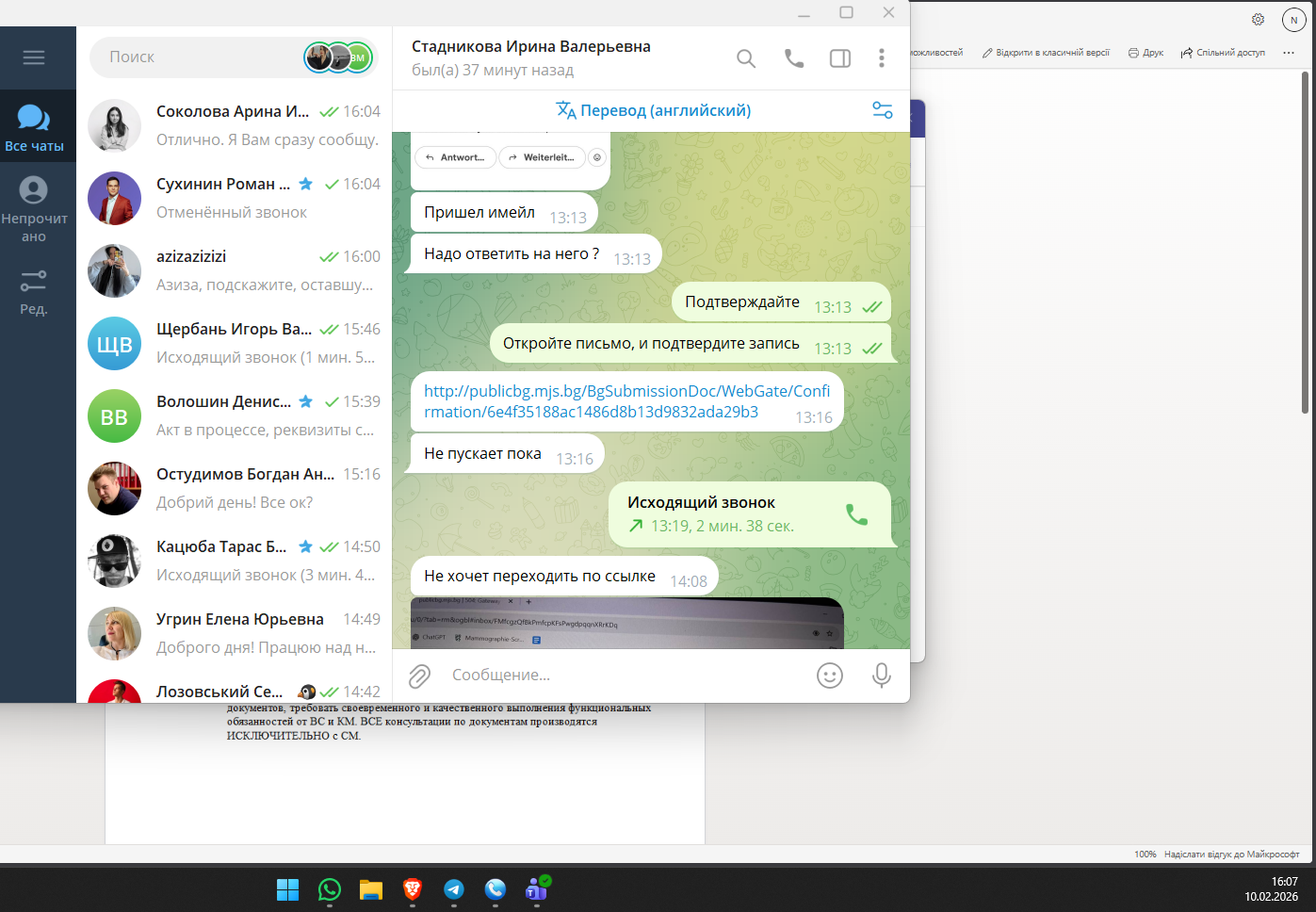Viewport: 1316px width, 912px height.
Task: Open the blue phone app on the taskbar
Action: 496,889
